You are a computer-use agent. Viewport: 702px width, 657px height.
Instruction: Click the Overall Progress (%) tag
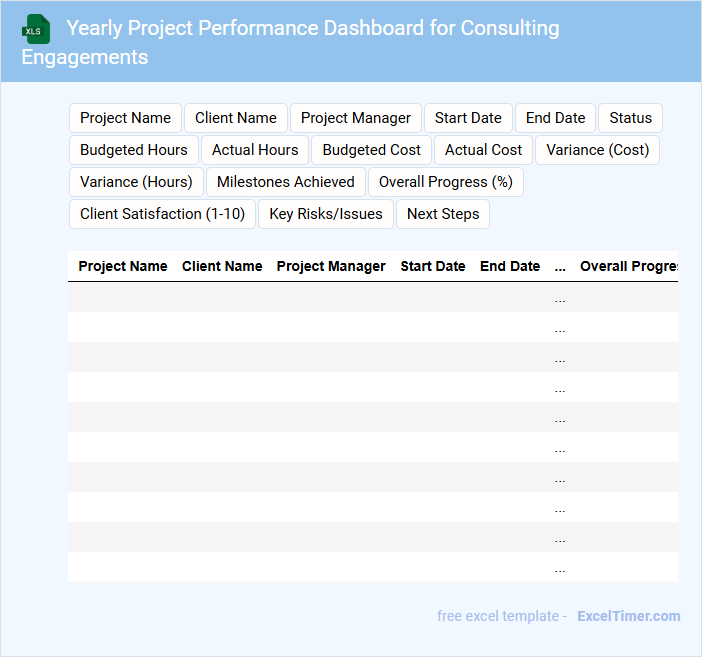click(x=446, y=182)
